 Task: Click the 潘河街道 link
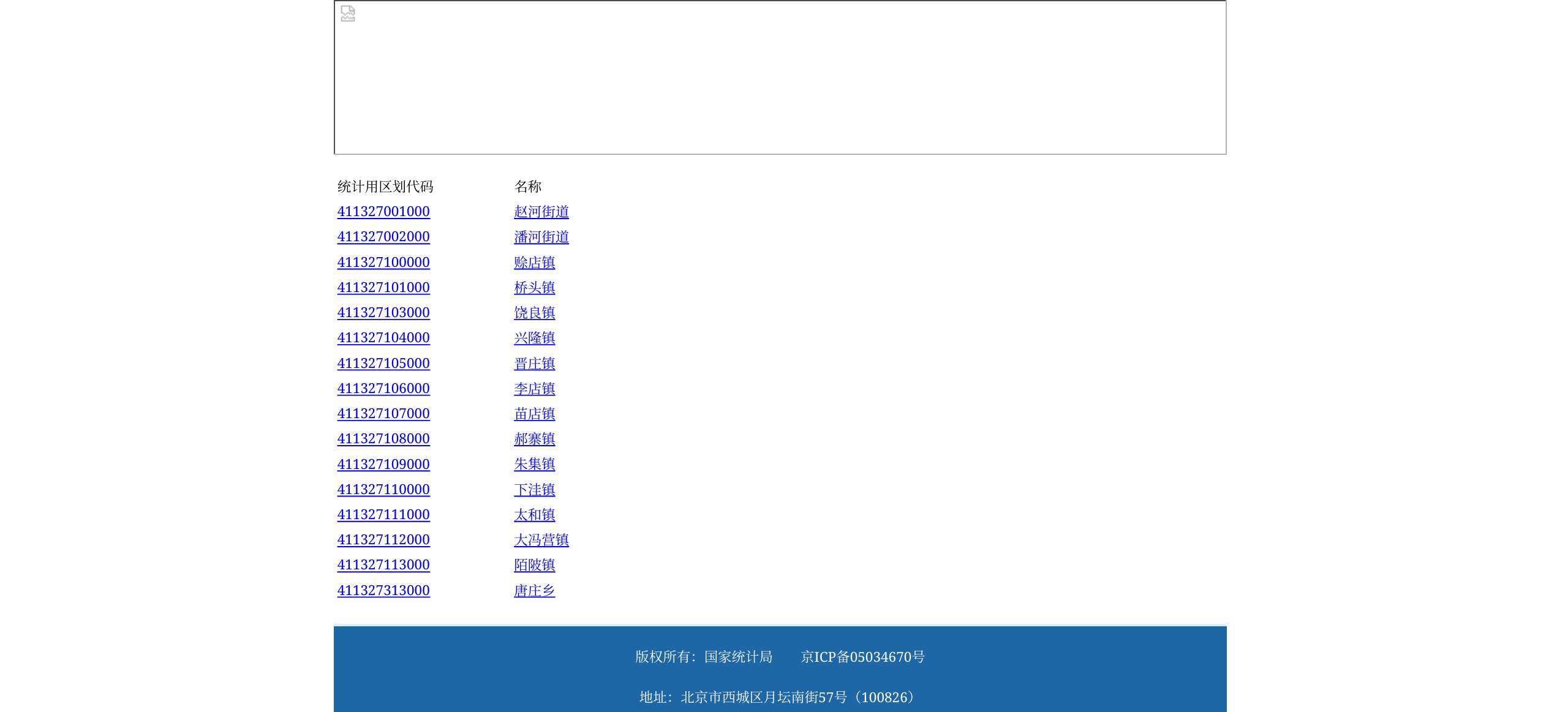tap(541, 237)
